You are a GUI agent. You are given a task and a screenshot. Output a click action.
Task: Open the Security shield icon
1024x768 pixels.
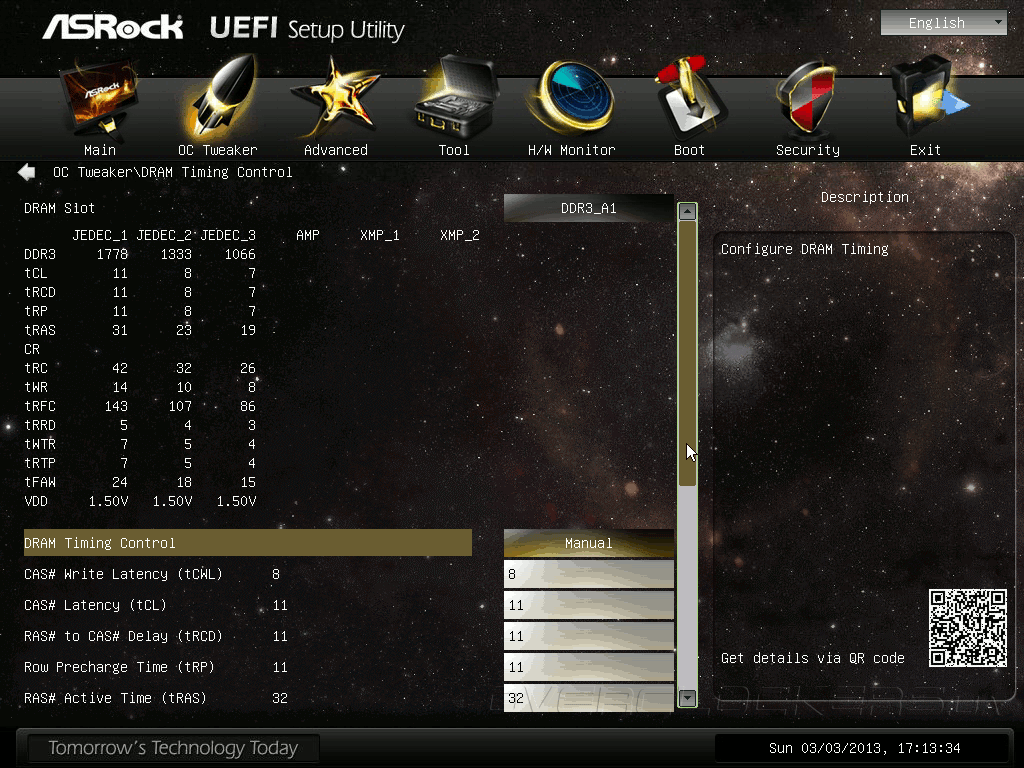tap(807, 98)
